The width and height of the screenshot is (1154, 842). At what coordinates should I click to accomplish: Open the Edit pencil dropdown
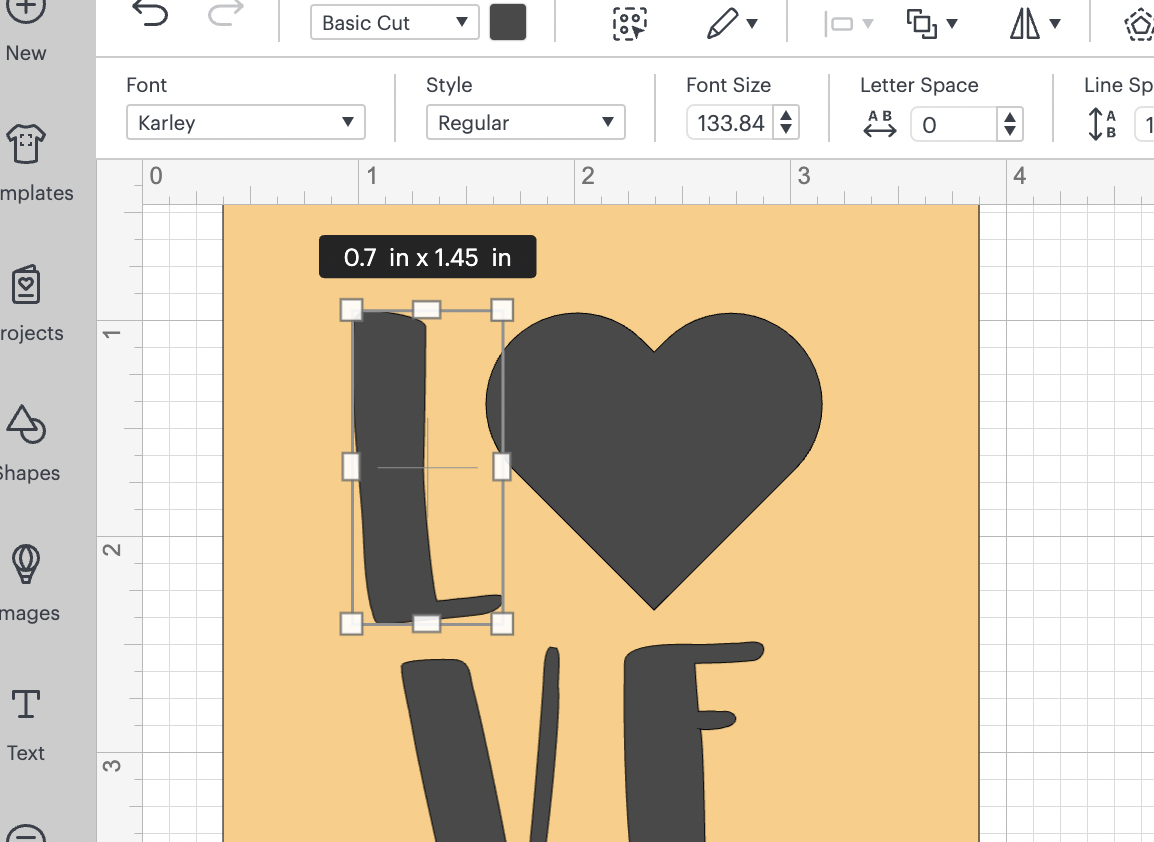coord(732,24)
